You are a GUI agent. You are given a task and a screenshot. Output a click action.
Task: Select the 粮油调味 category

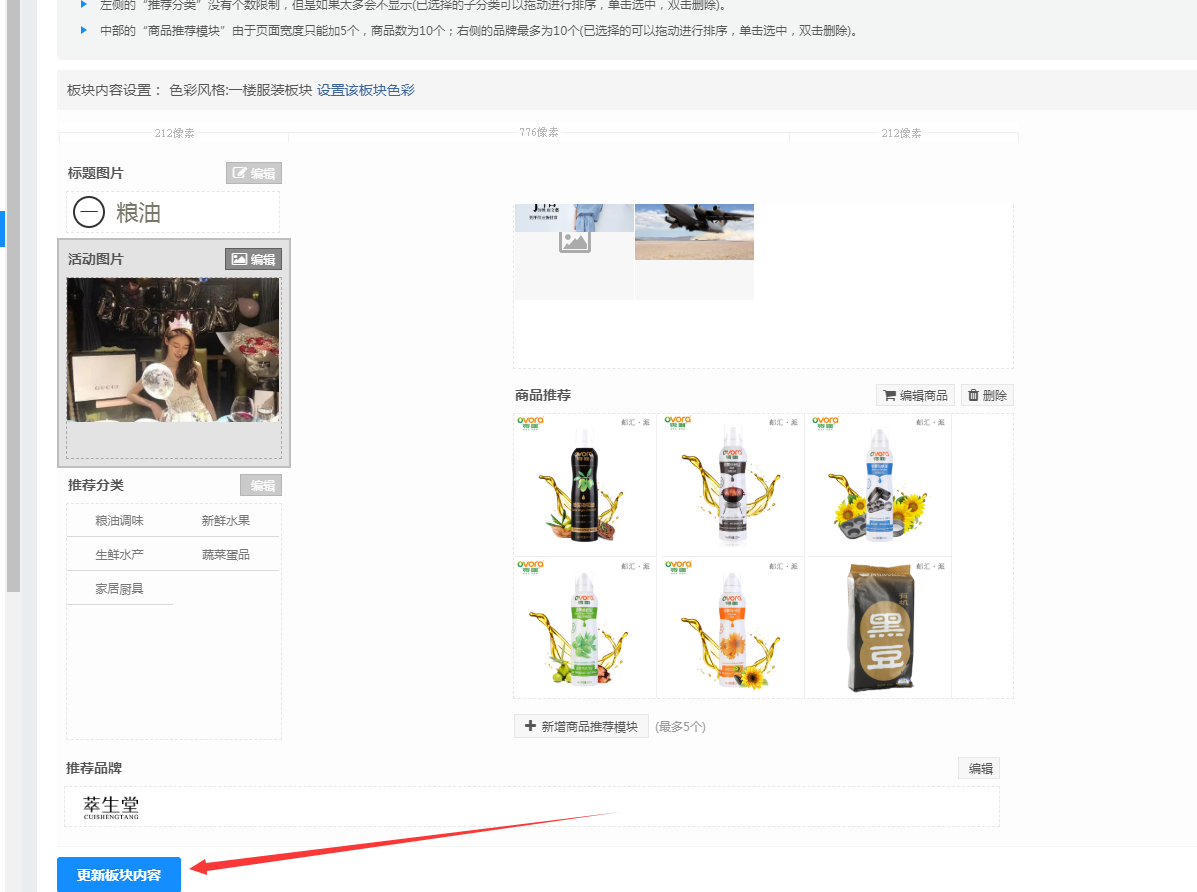point(120,520)
